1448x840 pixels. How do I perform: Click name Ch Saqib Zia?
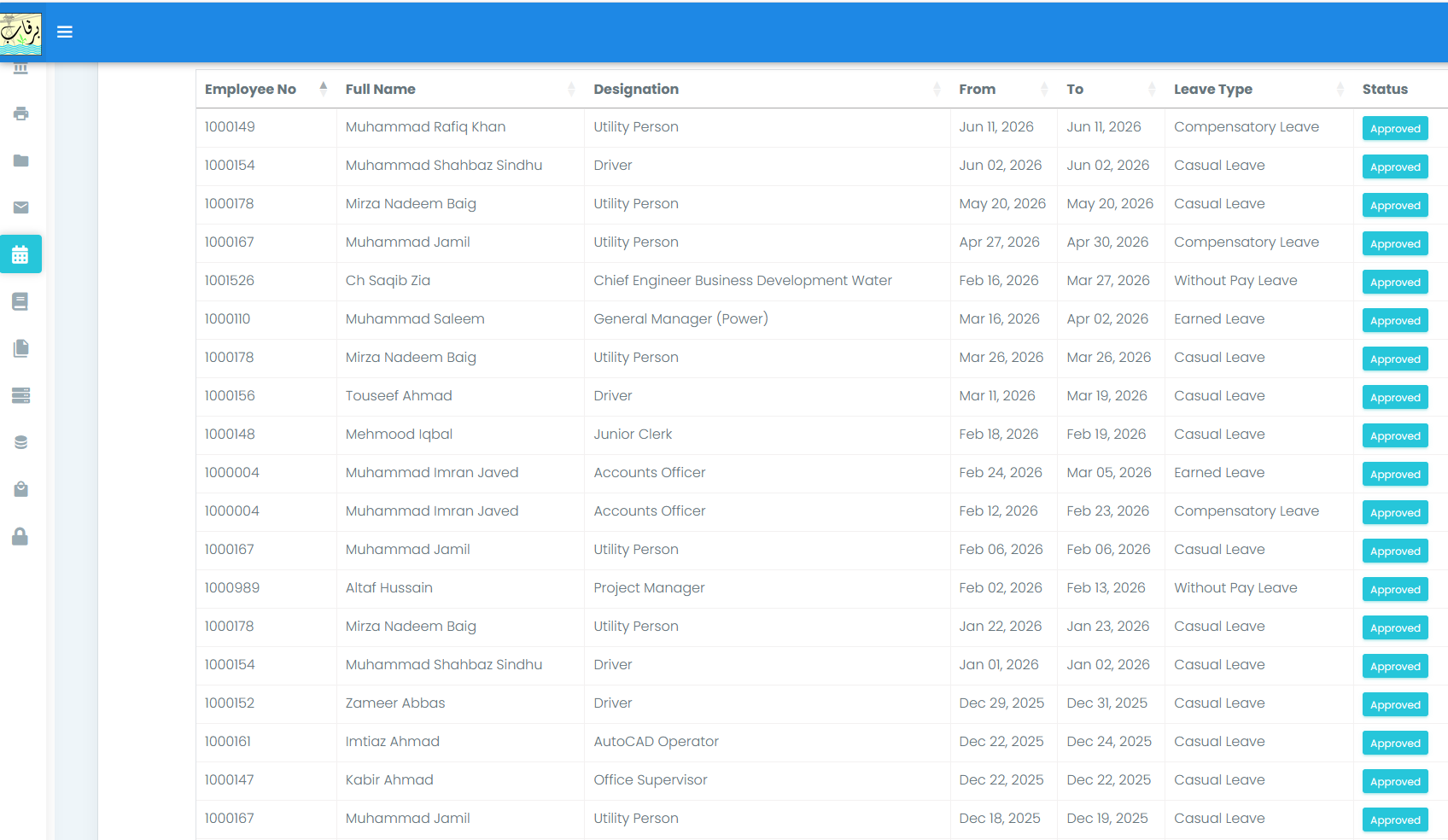[x=388, y=280]
